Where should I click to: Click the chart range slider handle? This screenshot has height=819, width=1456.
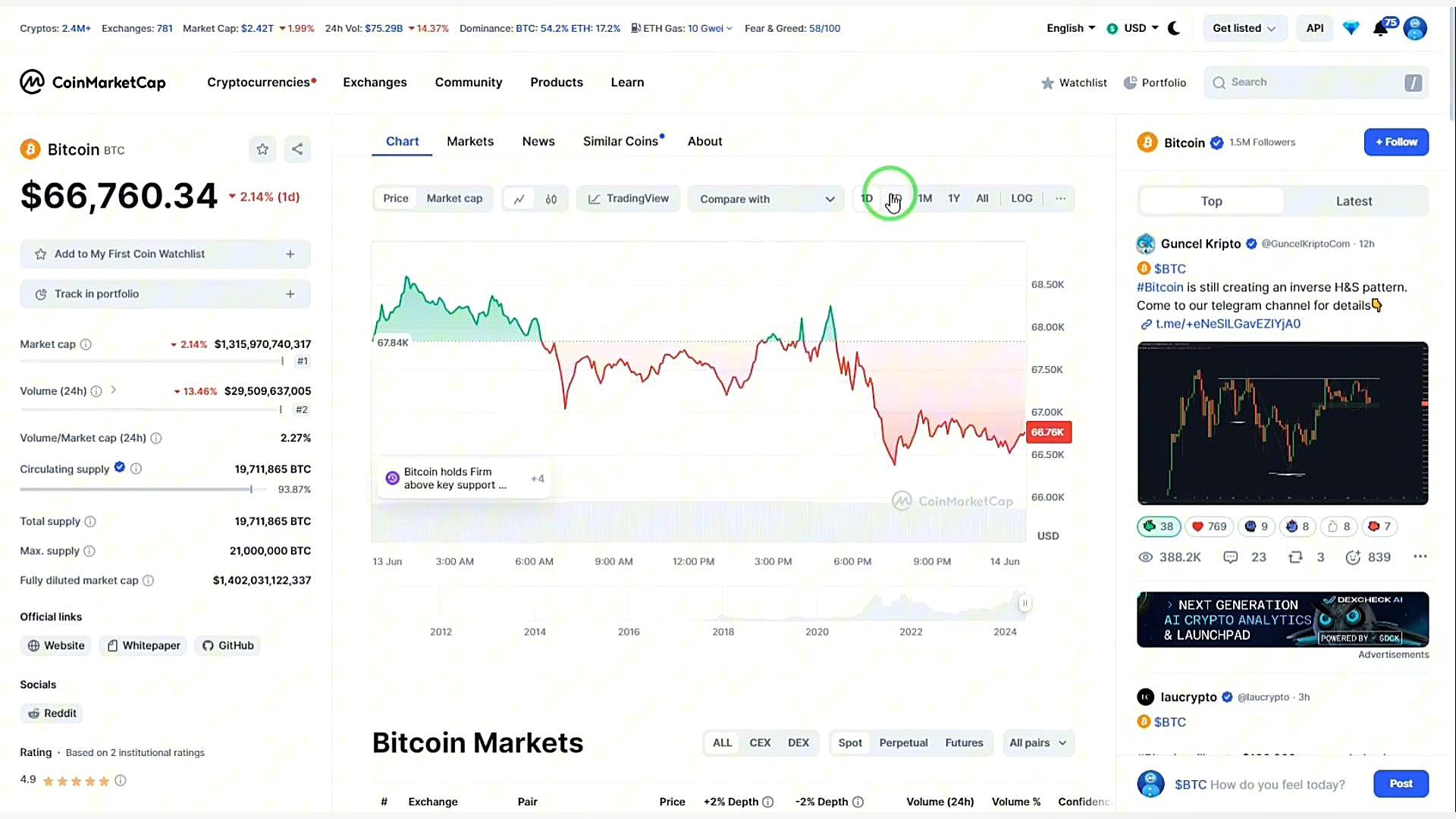1025,604
